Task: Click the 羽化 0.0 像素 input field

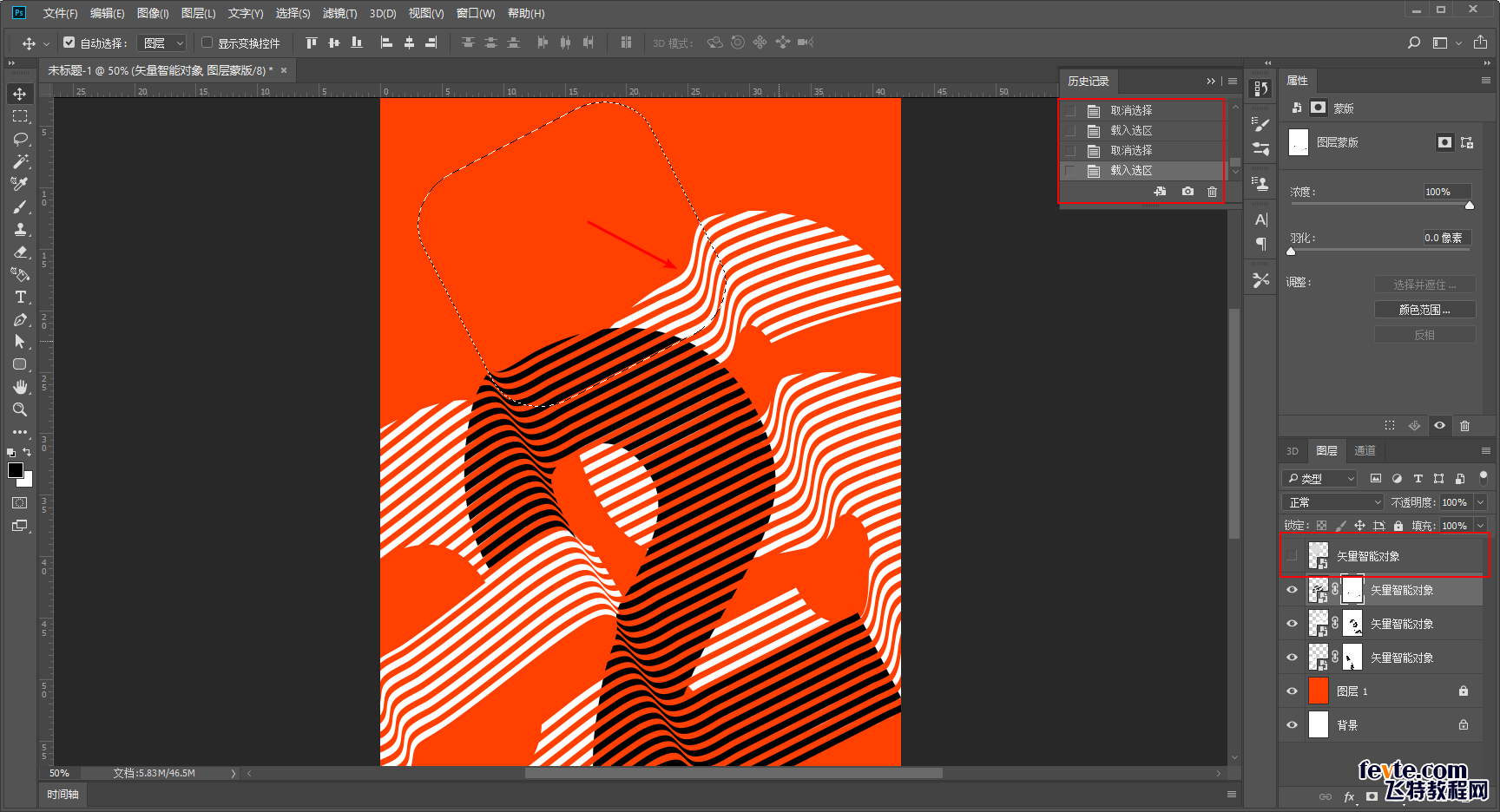Action: (1447, 238)
